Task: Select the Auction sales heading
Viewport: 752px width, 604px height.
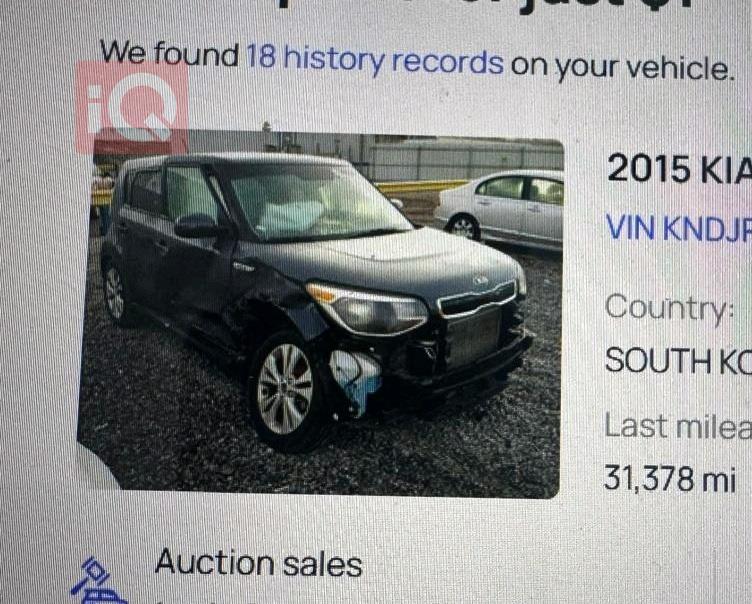Action: 258,562
